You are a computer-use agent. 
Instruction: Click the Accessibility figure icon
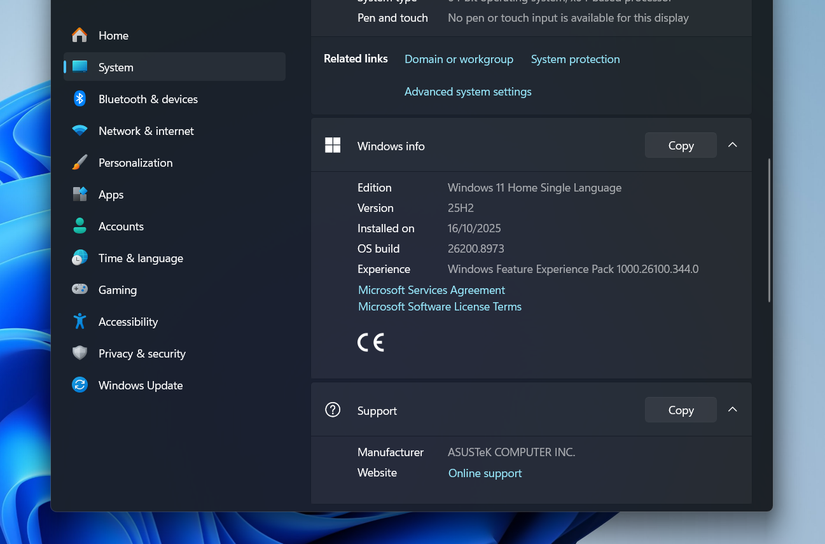coord(79,321)
